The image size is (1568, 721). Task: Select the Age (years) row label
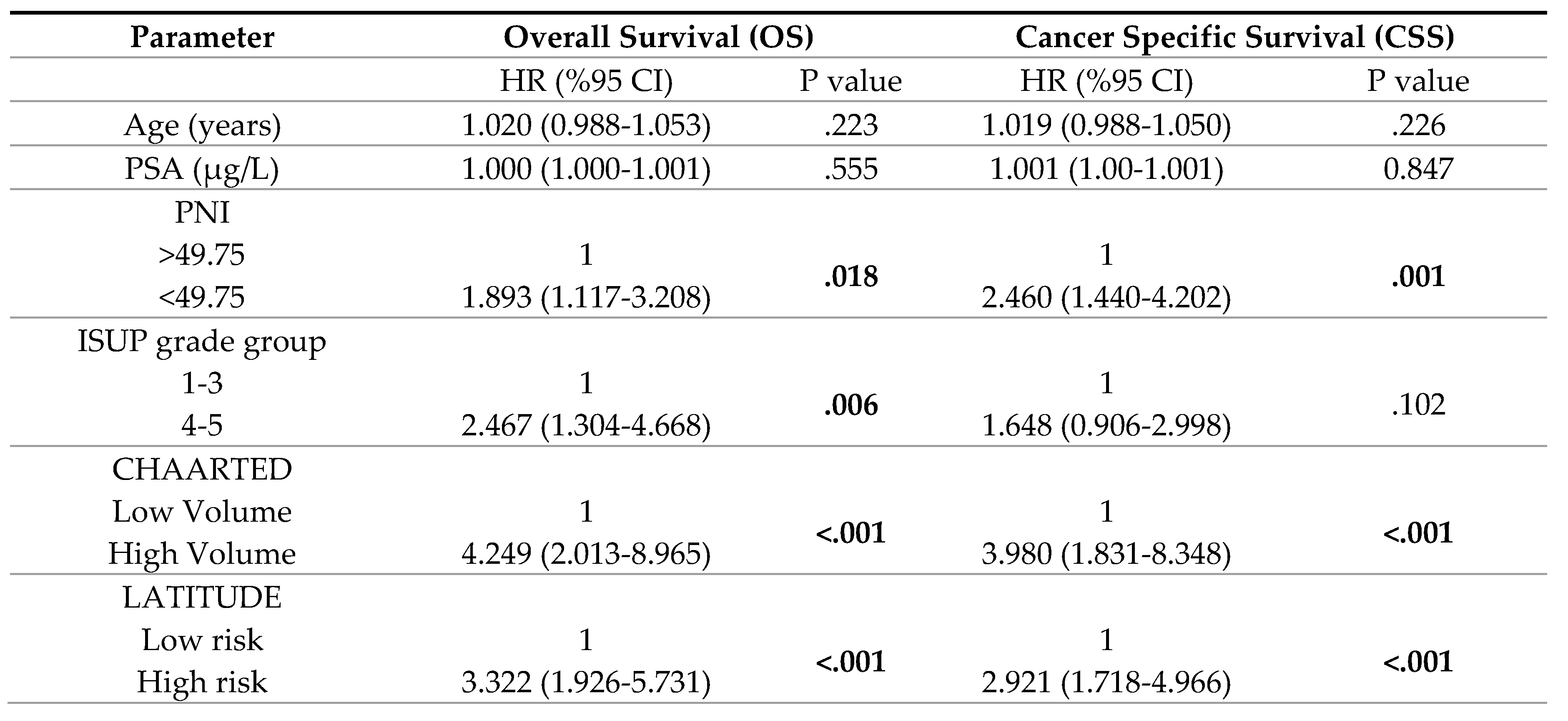[202, 126]
